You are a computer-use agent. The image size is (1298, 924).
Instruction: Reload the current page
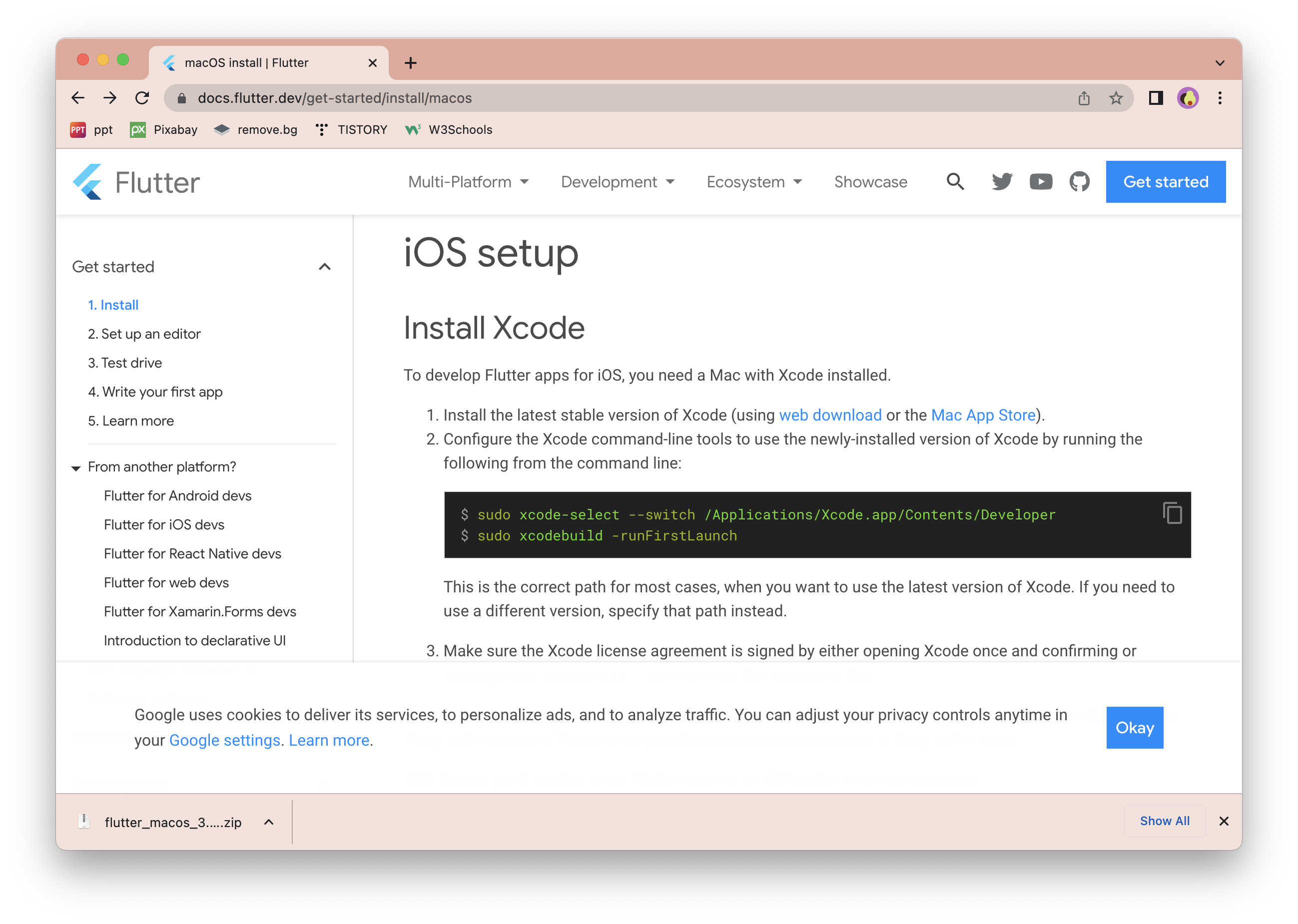point(142,98)
